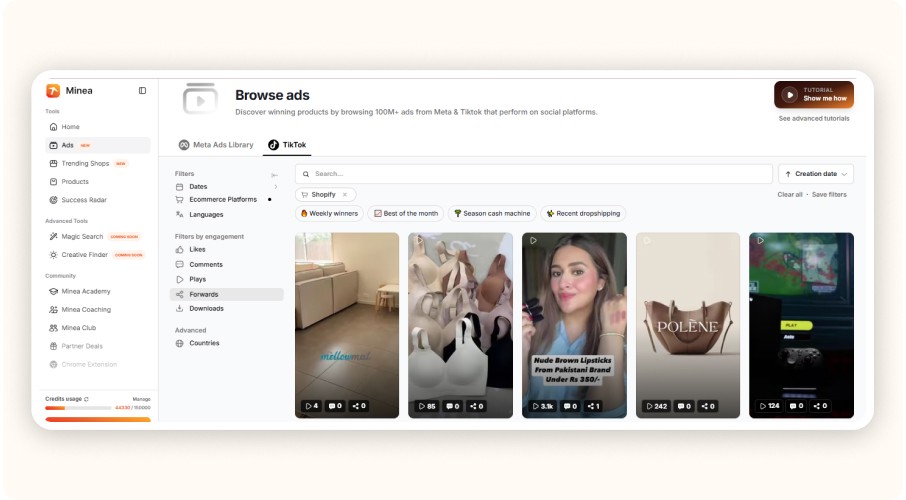This screenshot has height=500, width=906.
Task: Click Clear all filters
Action: pyautogui.click(x=790, y=195)
